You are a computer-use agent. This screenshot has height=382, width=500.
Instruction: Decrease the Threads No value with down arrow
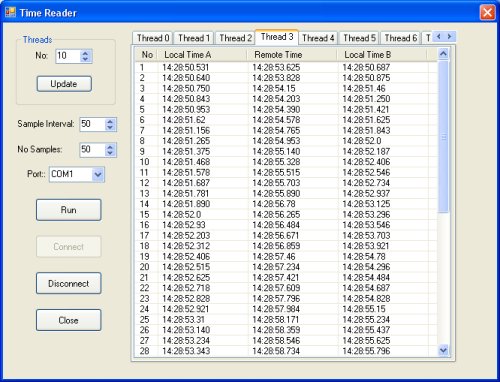pos(85,59)
